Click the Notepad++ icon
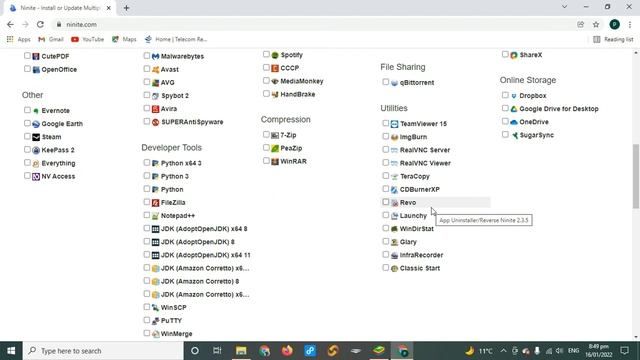The height and width of the screenshot is (360, 640). click(155, 216)
